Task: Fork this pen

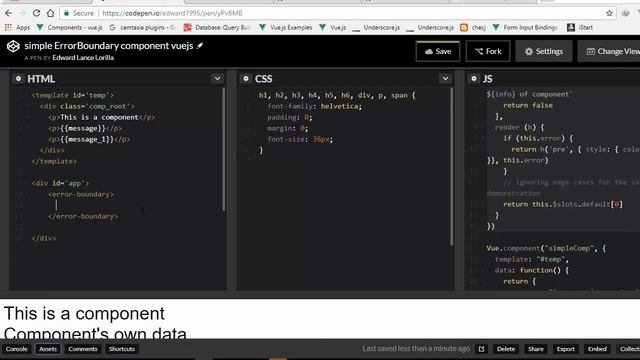Action: (488, 51)
